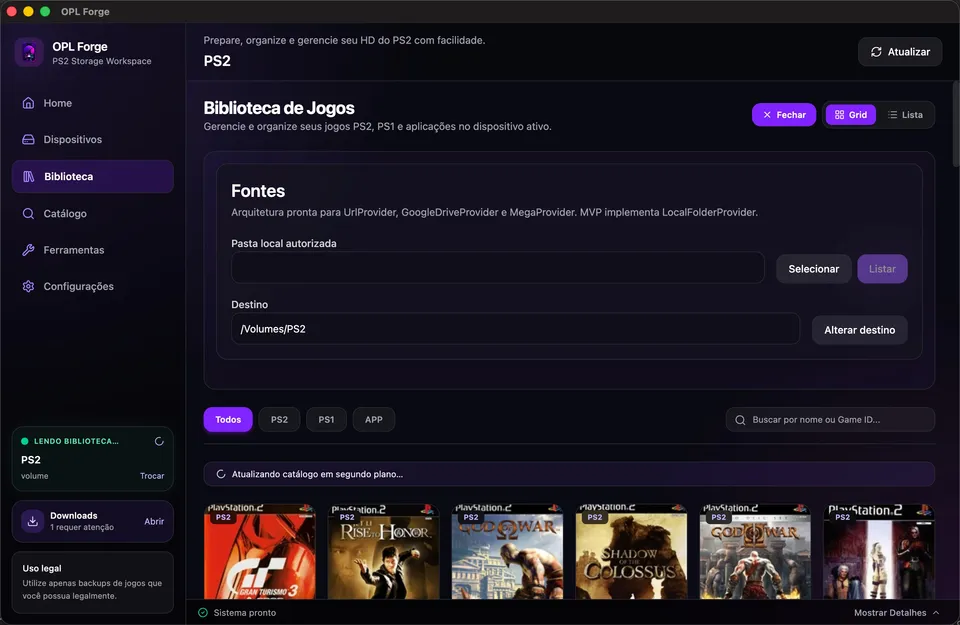The image size is (960, 625).
Task: Click the list lines icon in Lista
Action: pyautogui.click(x=893, y=114)
